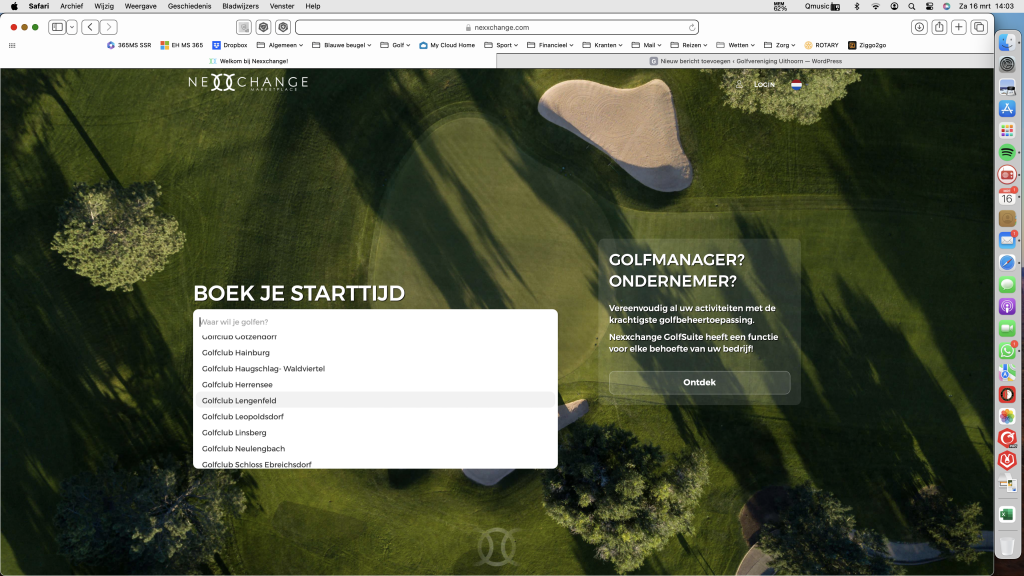Open Spotify from the Dock
1024x576 pixels.
tap(1007, 152)
